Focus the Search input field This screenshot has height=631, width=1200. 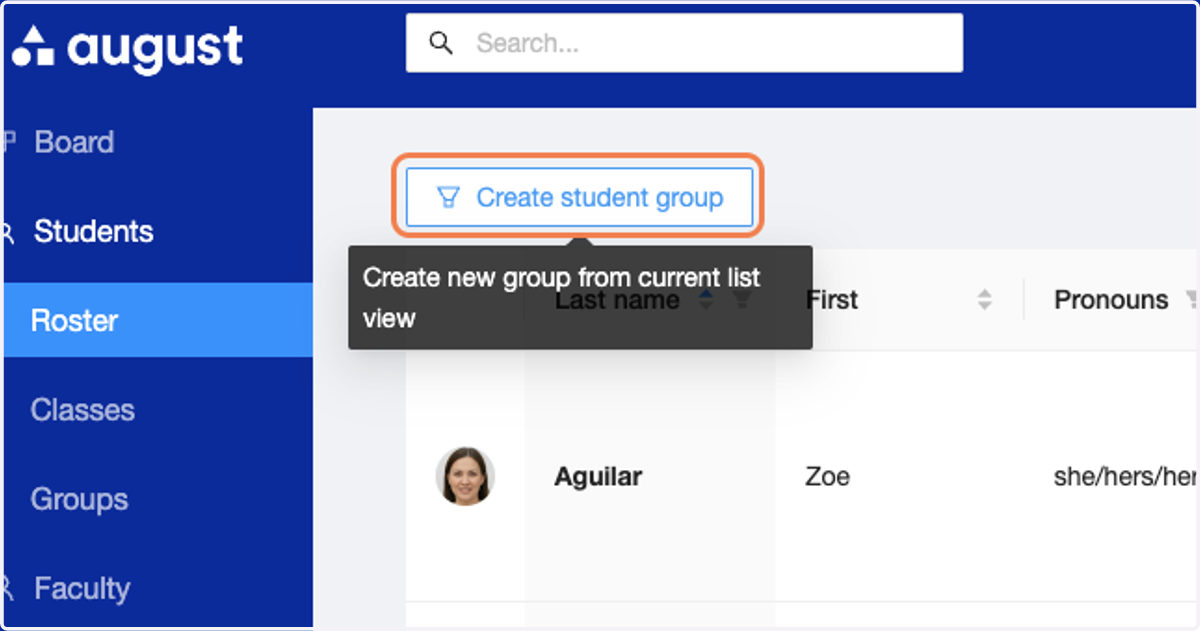point(684,43)
